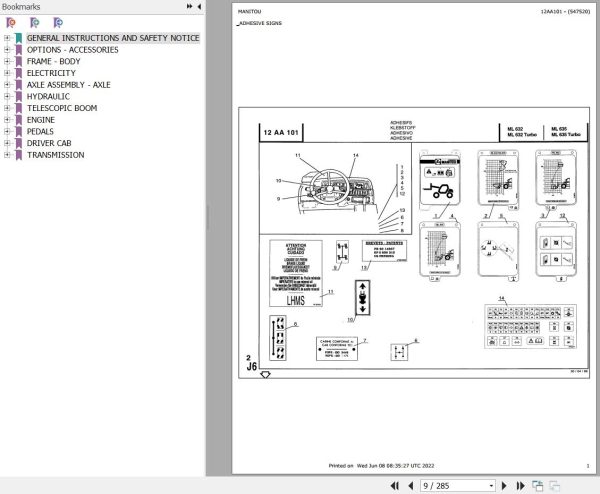Click the GENERAL INSTRUCTIONS bookmark ribbon icon

pos(18,38)
